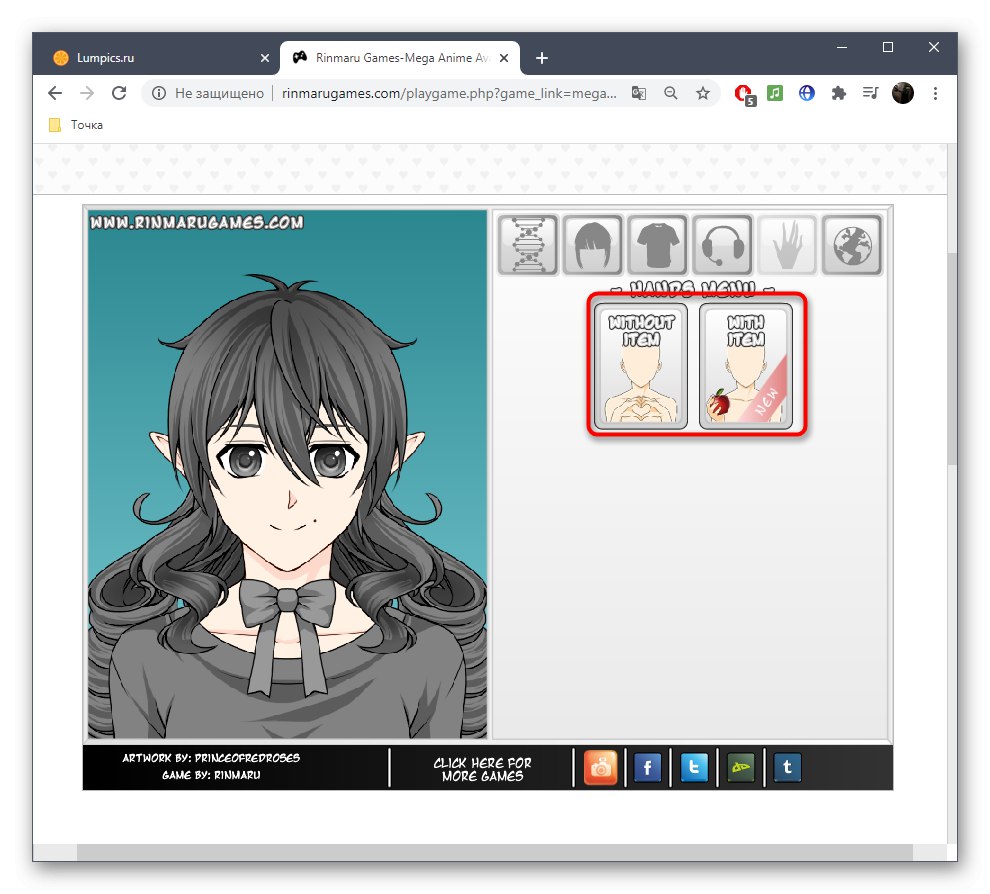Minimize the browser window
The width and height of the screenshot is (990, 894).
(x=842, y=47)
